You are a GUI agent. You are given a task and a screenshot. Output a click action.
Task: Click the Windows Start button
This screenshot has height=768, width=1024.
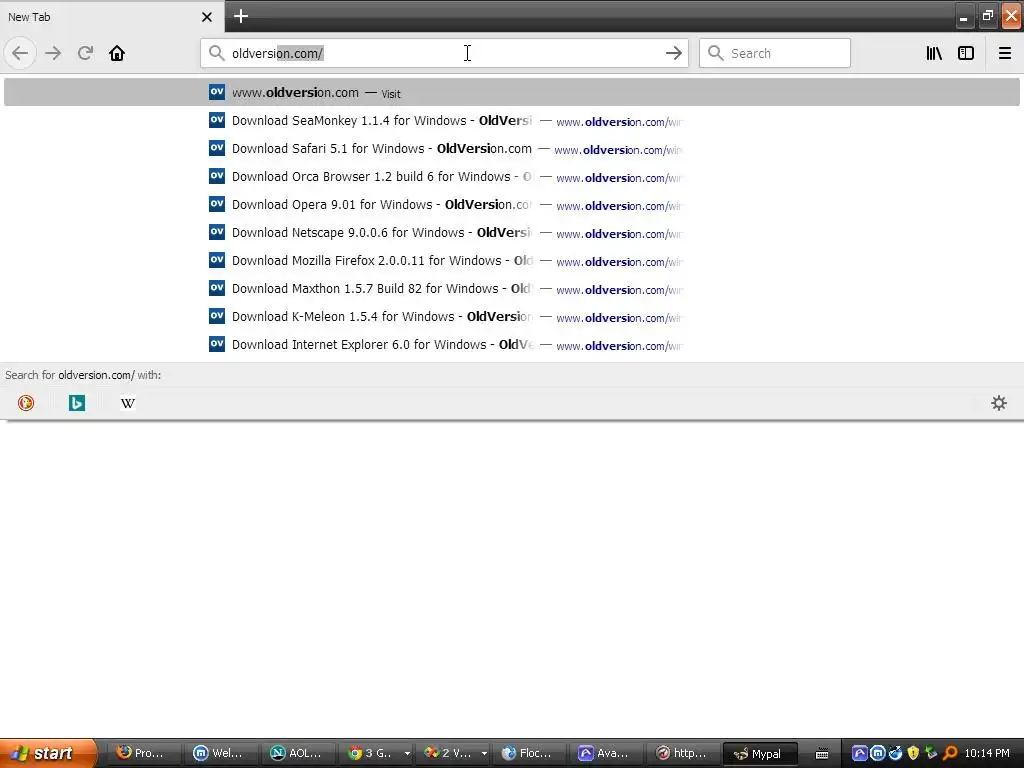coord(48,753)
